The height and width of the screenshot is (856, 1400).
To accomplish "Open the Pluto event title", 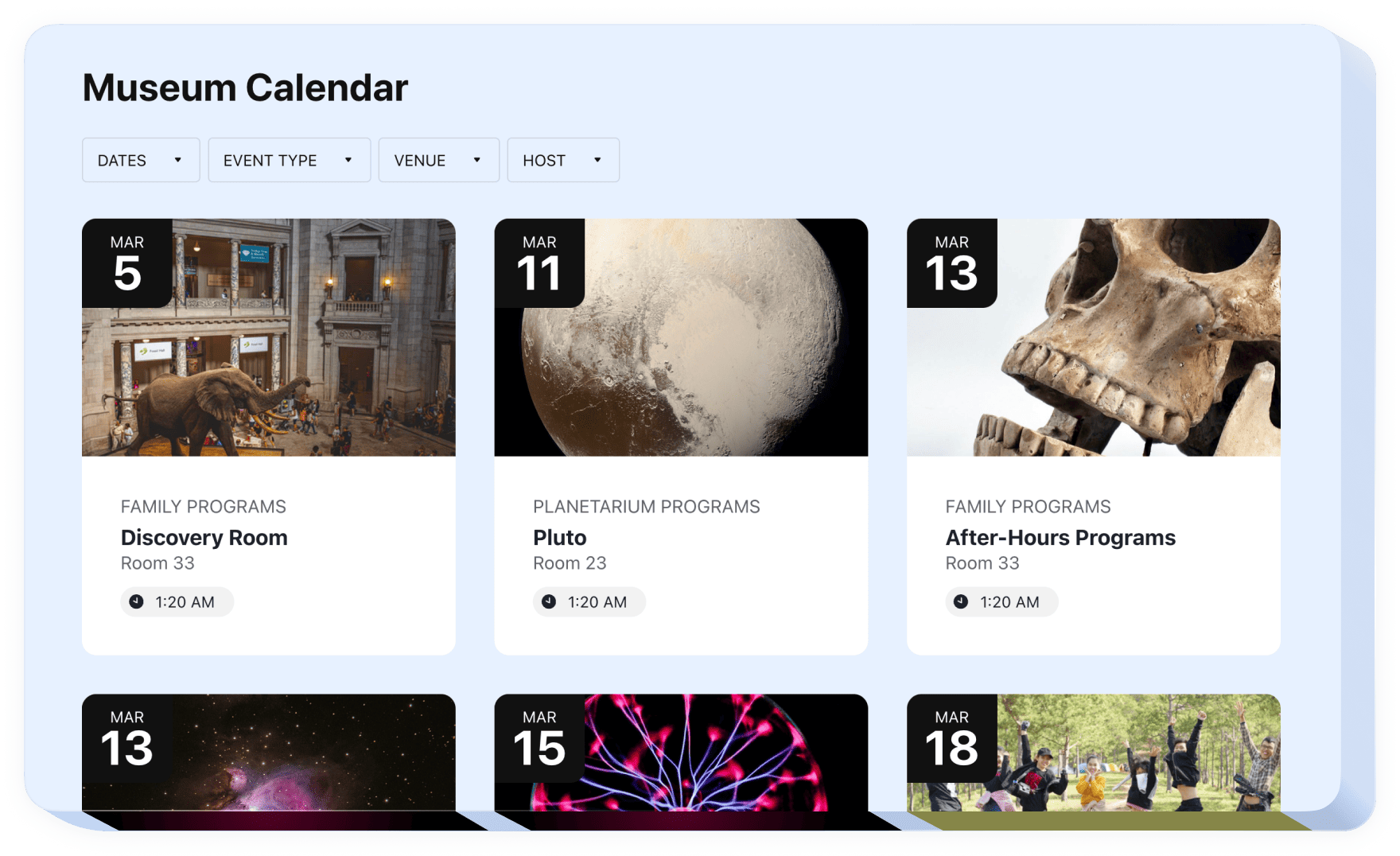I will point(560,538).
